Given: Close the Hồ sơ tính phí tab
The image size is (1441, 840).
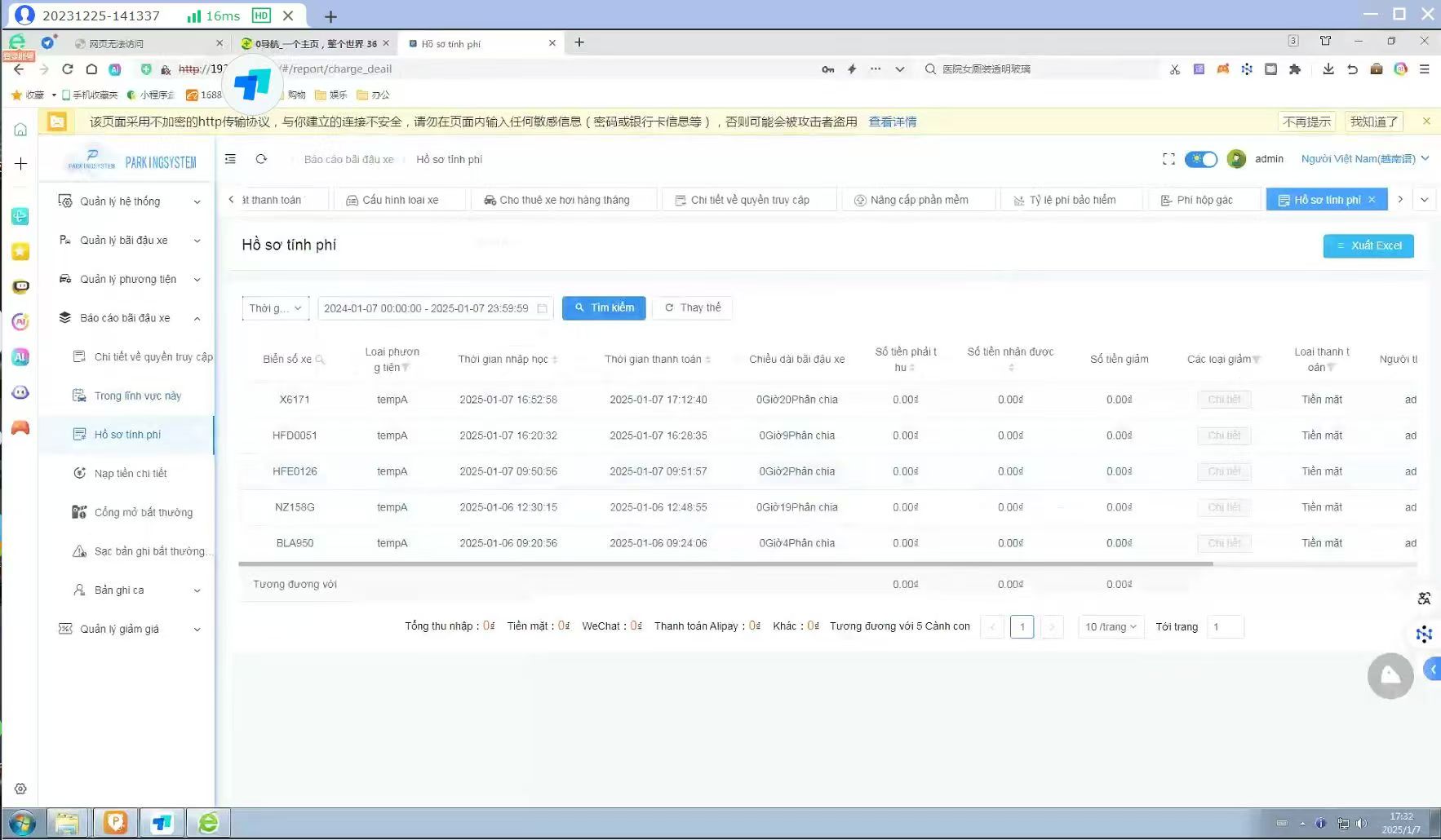Looking at the screenshot, I should pos(1372,200).
